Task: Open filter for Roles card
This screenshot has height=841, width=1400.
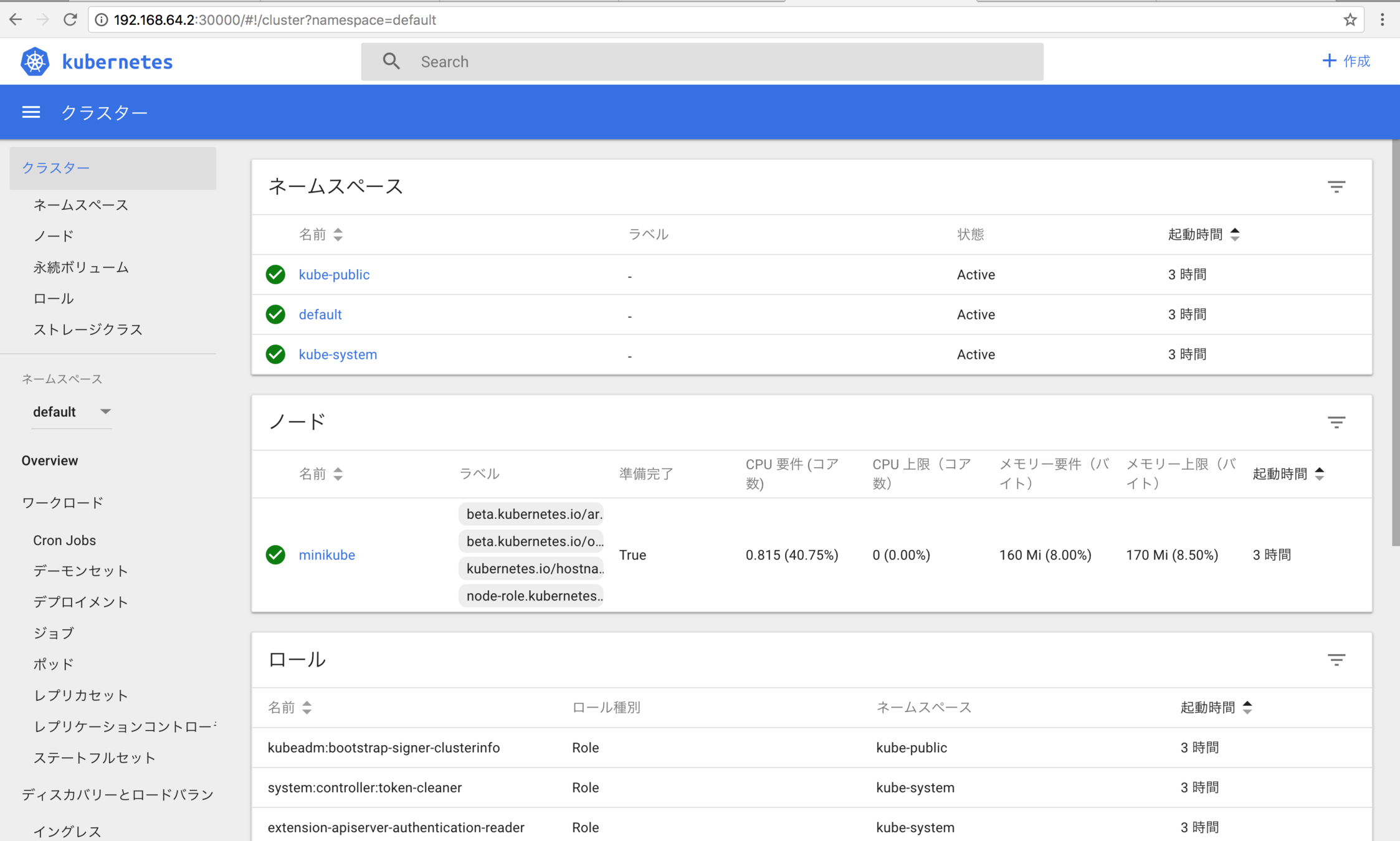Action: 1336,660
